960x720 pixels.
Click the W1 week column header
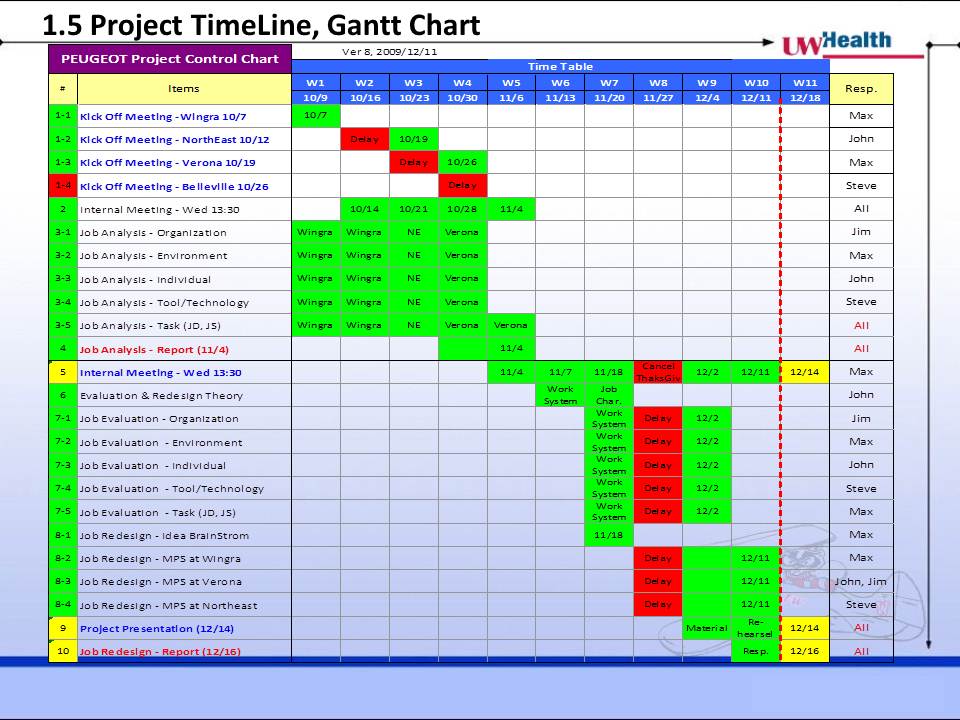pyautogui.click(x=315, y=83)
